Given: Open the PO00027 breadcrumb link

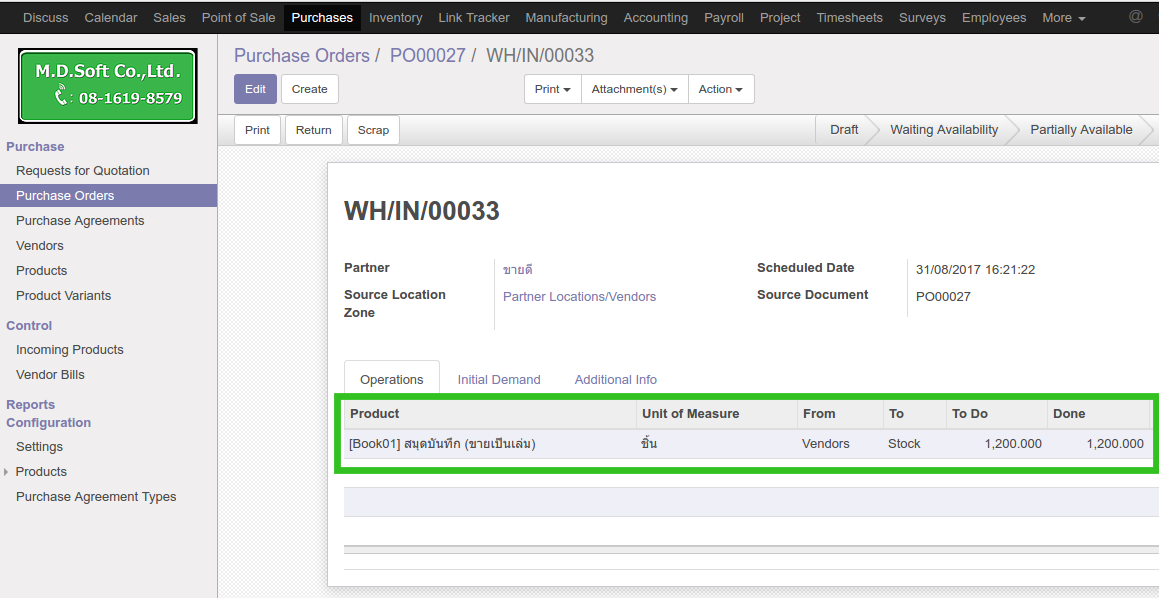Looking at the screenshot, I should (427, 56).
